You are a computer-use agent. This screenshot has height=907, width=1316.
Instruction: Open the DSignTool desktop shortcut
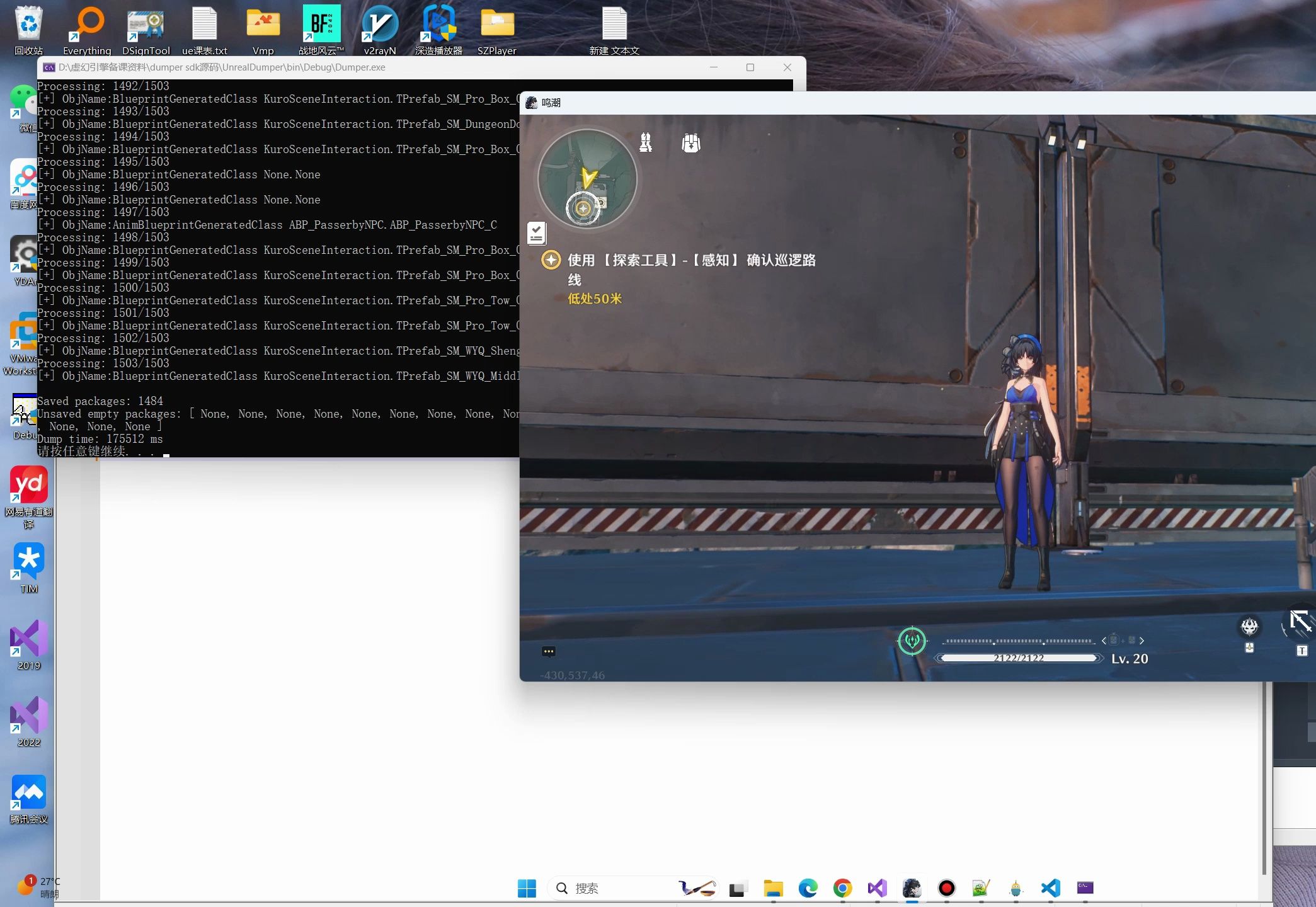point(146,30)
